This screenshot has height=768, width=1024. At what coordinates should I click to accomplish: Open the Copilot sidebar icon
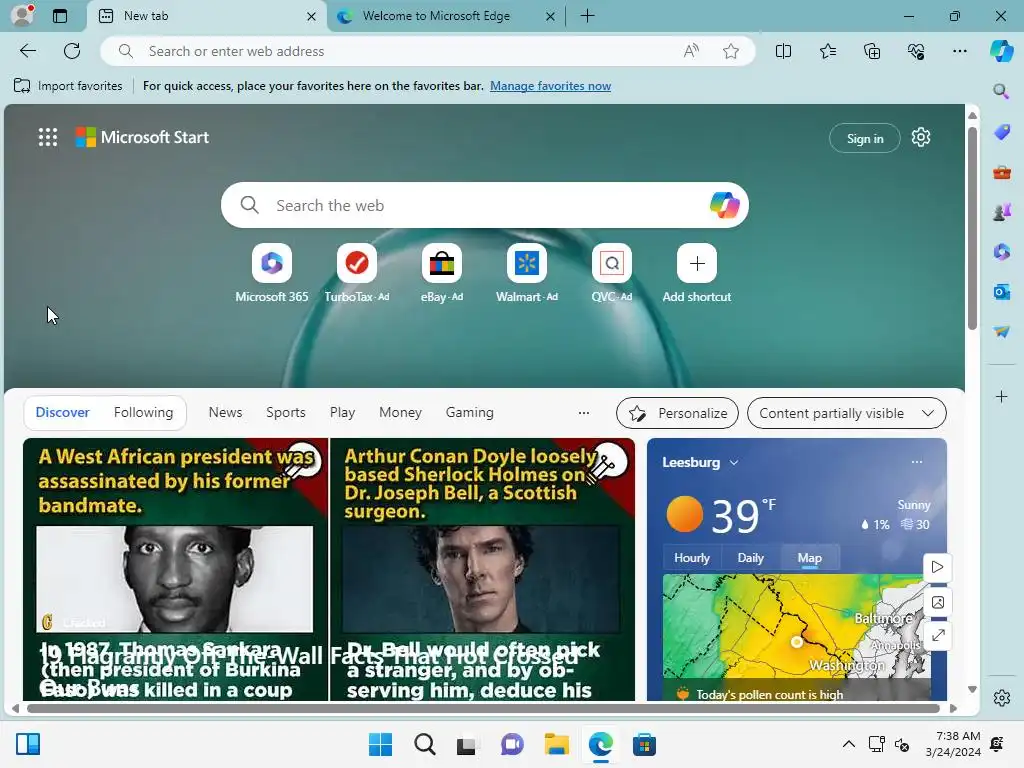point(1001,51)
